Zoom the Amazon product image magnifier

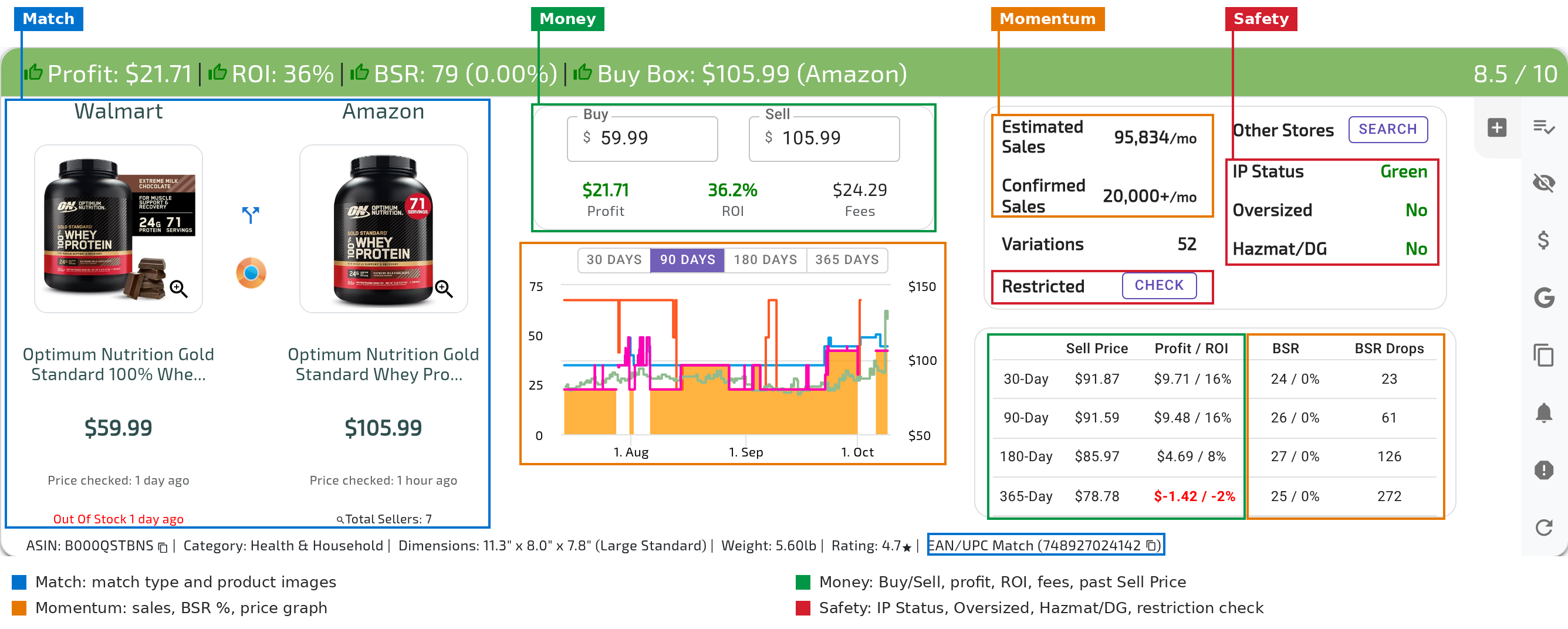[x=444, y=289]
